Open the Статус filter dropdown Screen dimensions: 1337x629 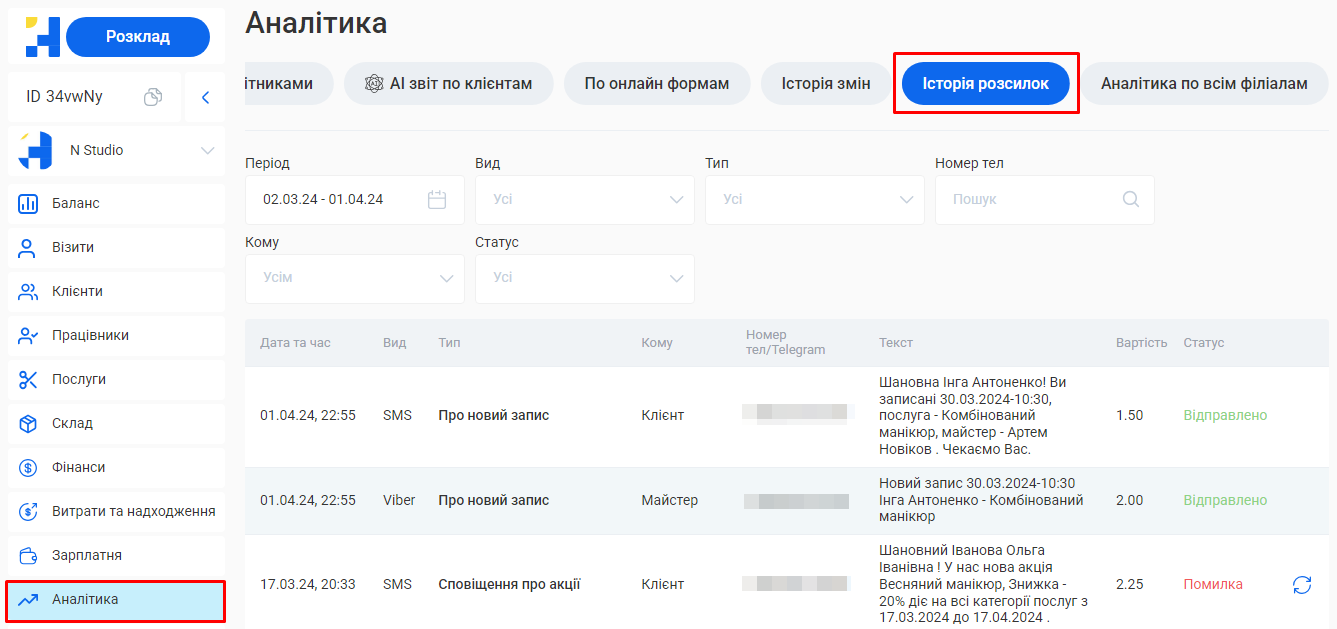point(584,278)
